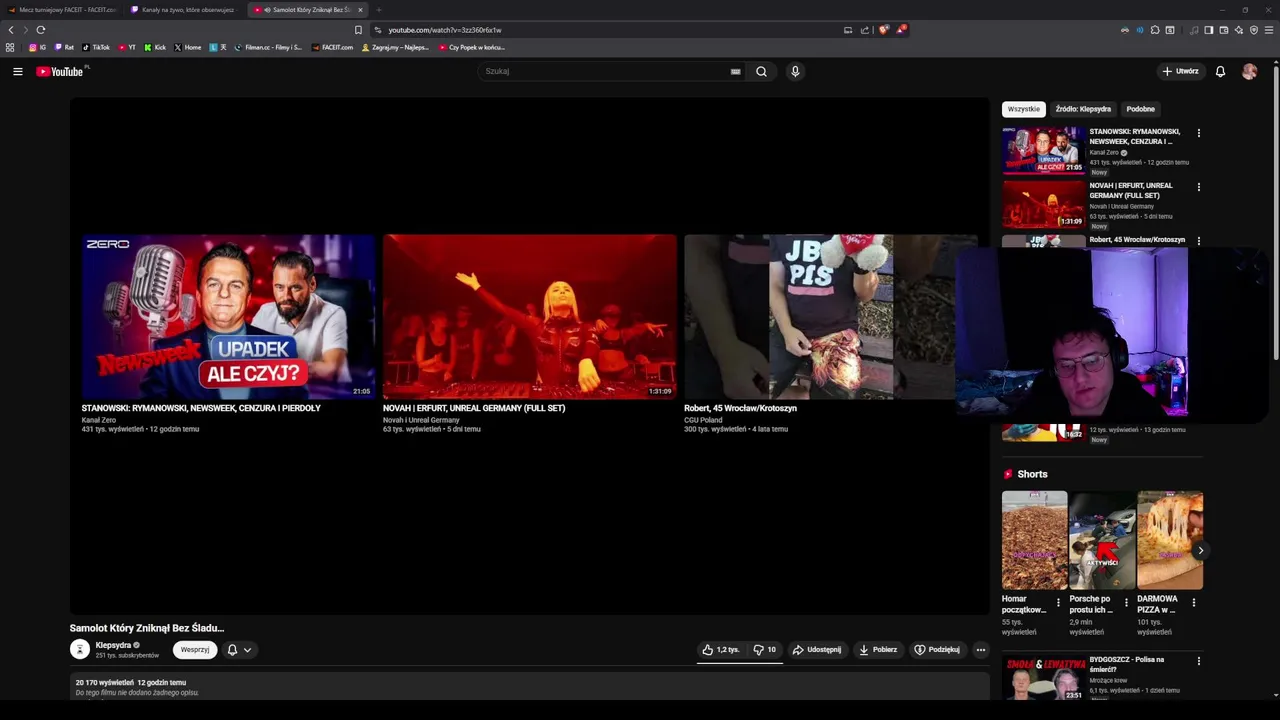Viewport: 1280px width, 720px height.
Task: Open more video actions ellipsis
Action: click(x=980, y=649)
